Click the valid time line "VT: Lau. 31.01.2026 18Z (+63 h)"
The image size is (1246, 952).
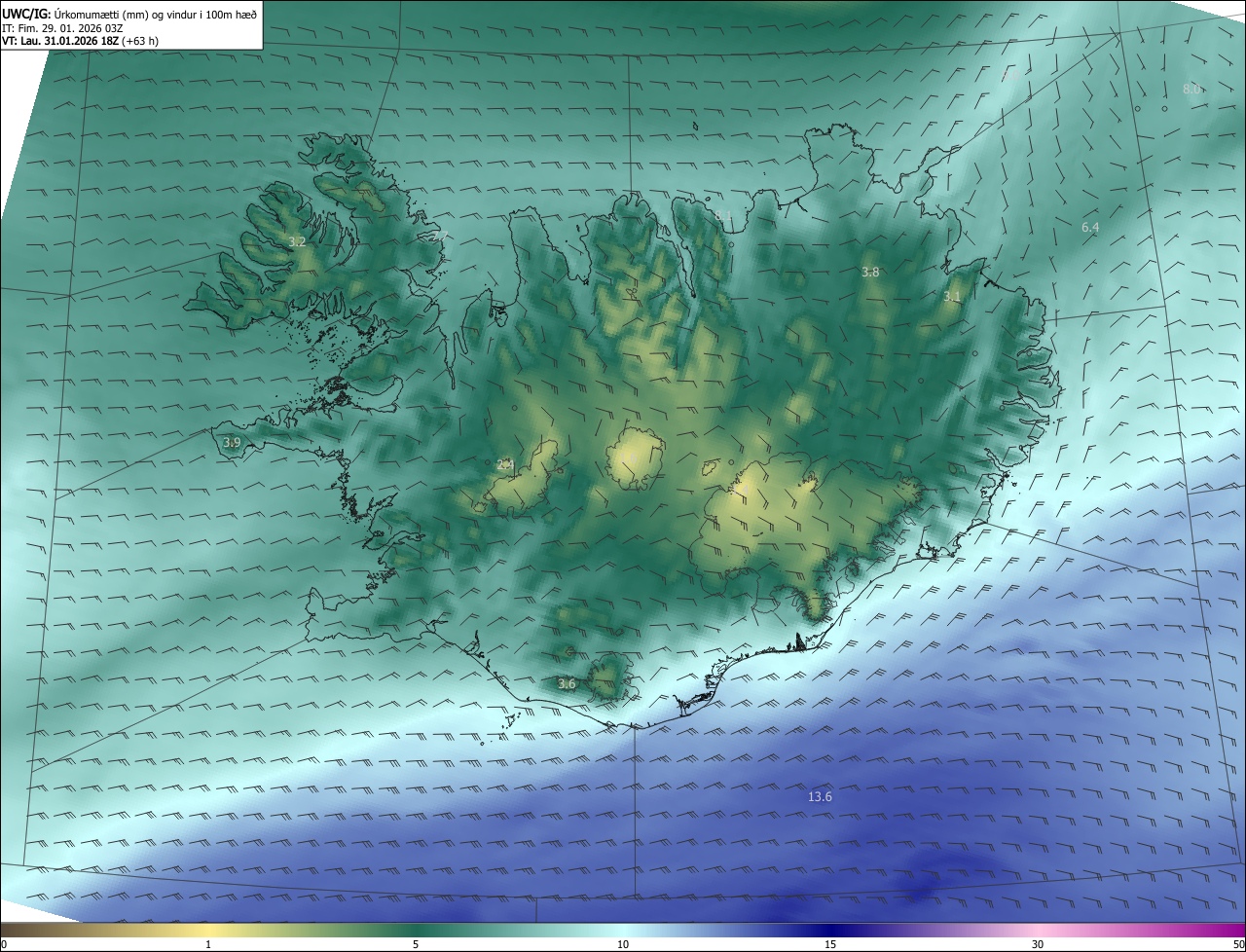pyautogui.click(x=80, y=42)
